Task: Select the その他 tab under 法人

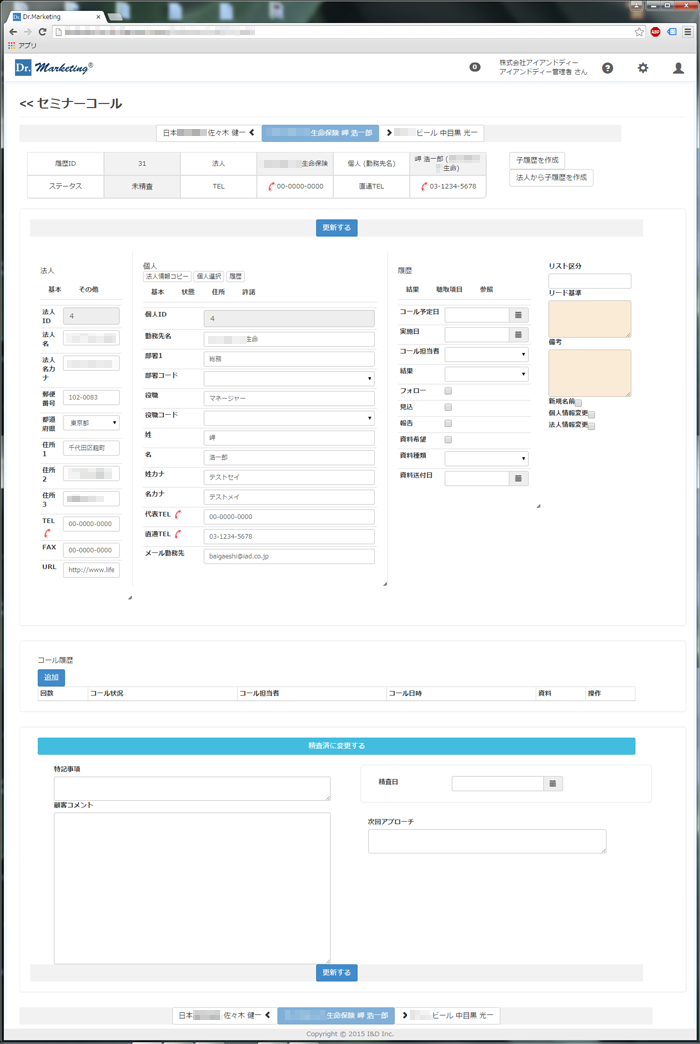Action: tap(88, 289)
